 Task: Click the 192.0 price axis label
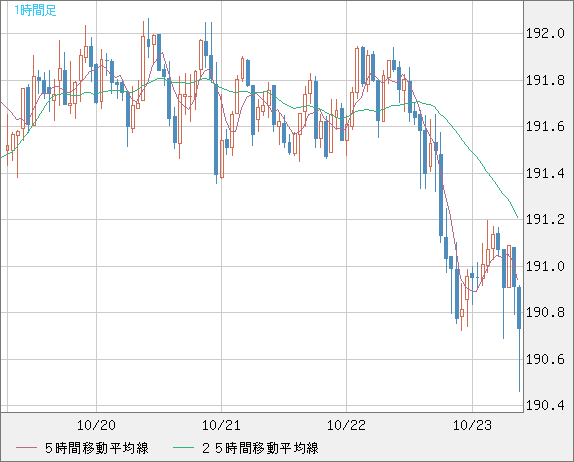(545, 34)
